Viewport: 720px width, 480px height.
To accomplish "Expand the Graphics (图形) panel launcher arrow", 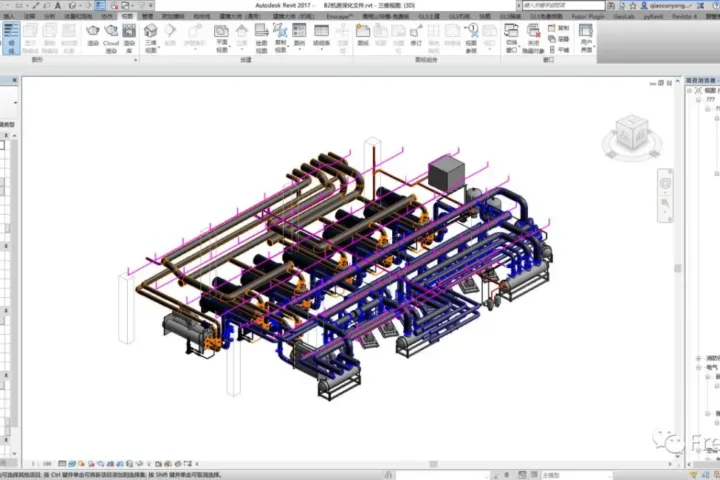I will (135, 60).
